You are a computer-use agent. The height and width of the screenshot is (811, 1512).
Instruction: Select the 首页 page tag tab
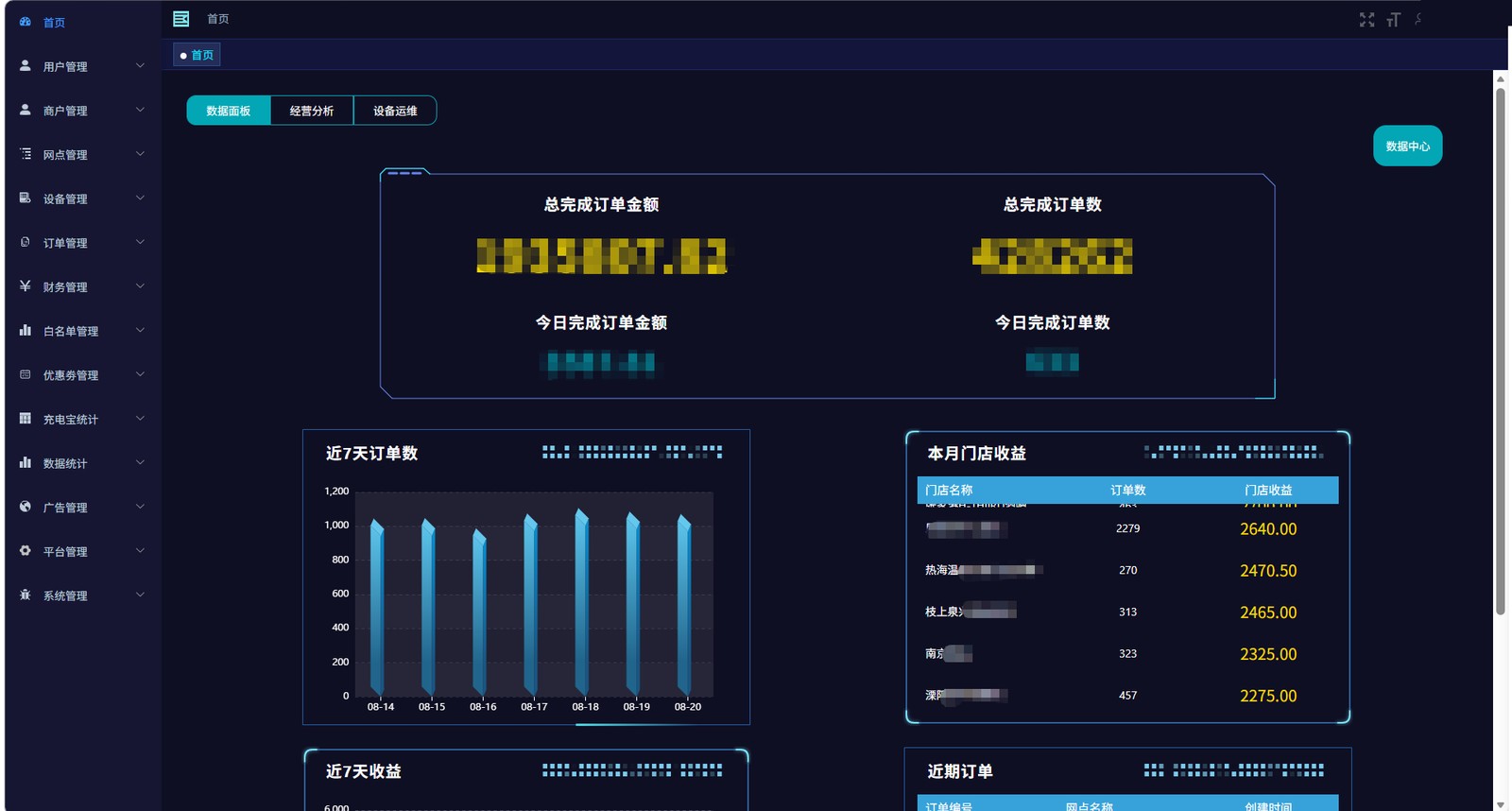(x=197, y=55)
